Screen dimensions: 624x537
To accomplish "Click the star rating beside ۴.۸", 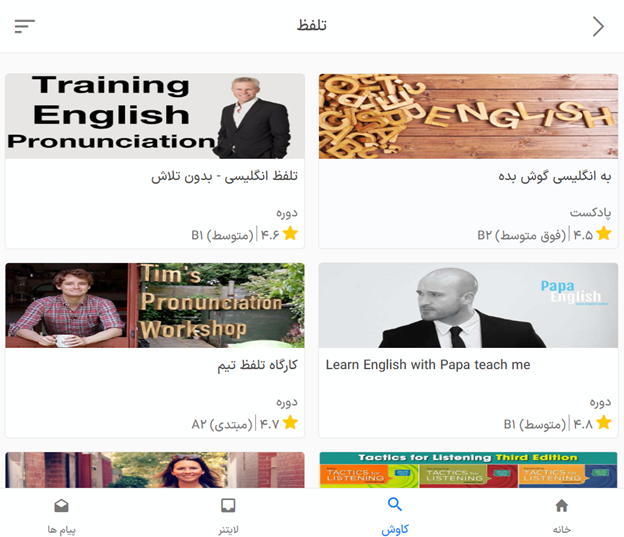I will (604, 423).
